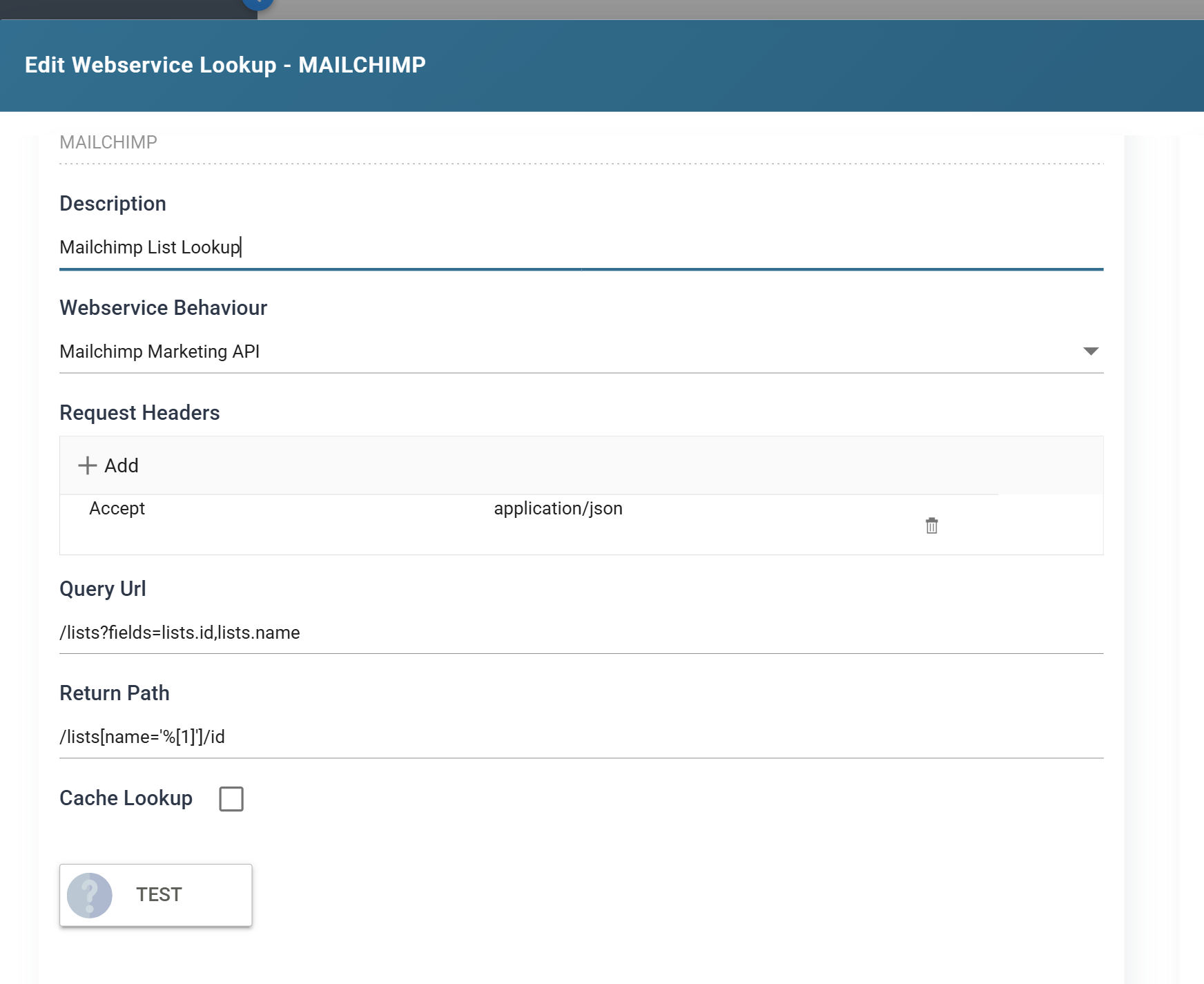
Task: Select the Accept header name cell
Action: [x=117, y=508]
